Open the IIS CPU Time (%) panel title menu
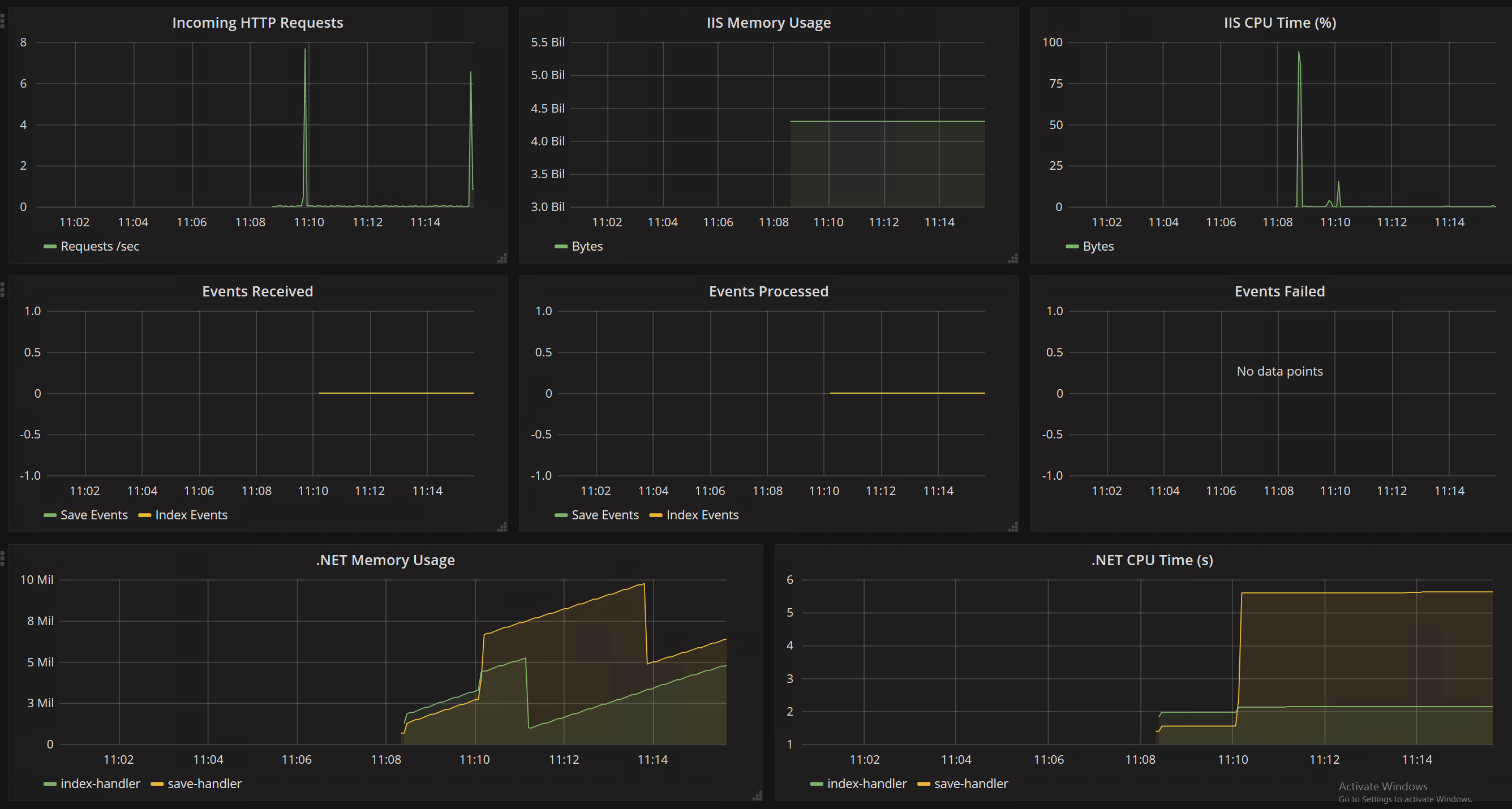Screen dimensions: 1512x809 click(1279, 23)
